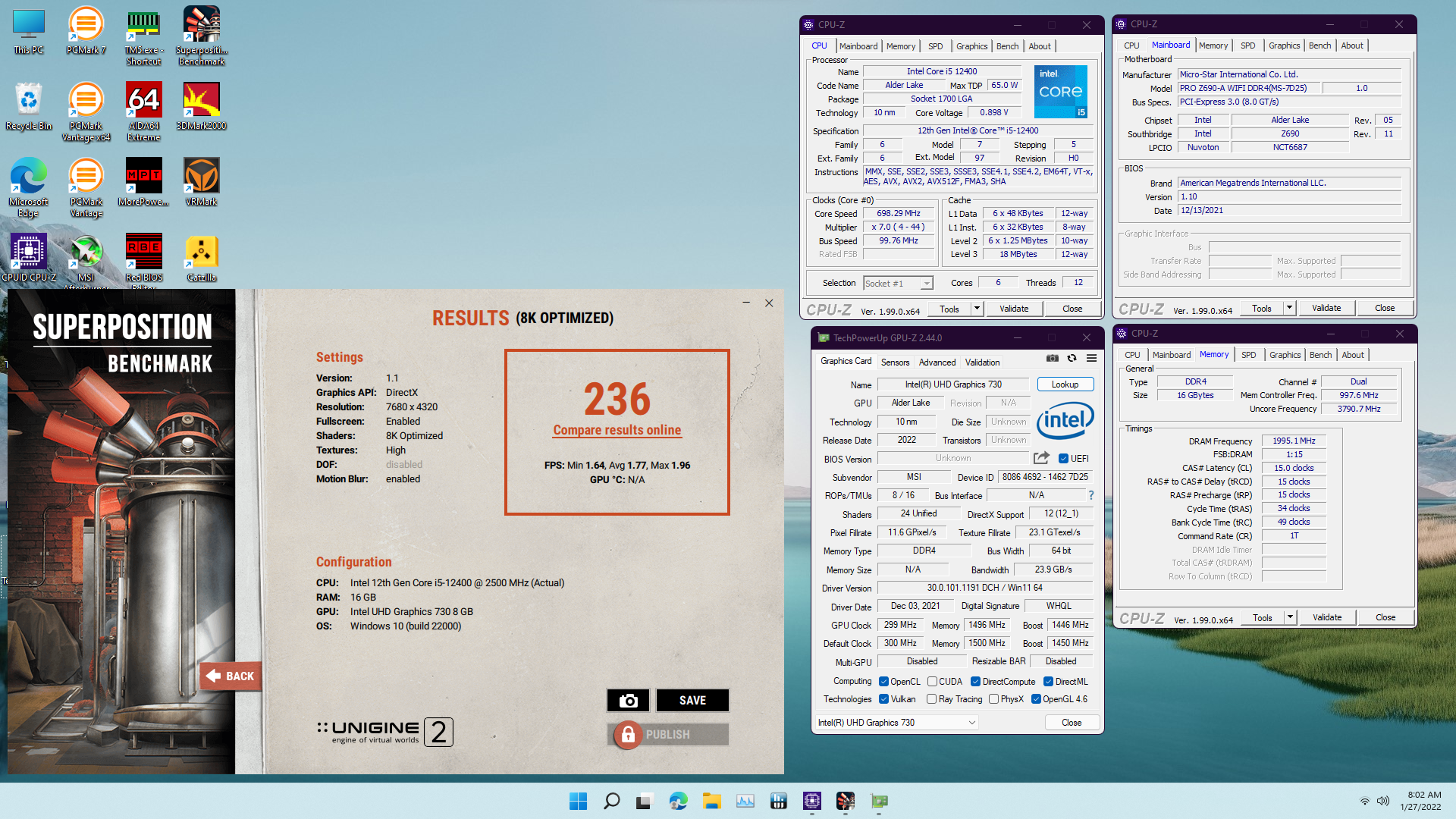1456x819 pixels.
Task: Open Socket #1 selection dropdown
Action: click(x=898, y=283)
